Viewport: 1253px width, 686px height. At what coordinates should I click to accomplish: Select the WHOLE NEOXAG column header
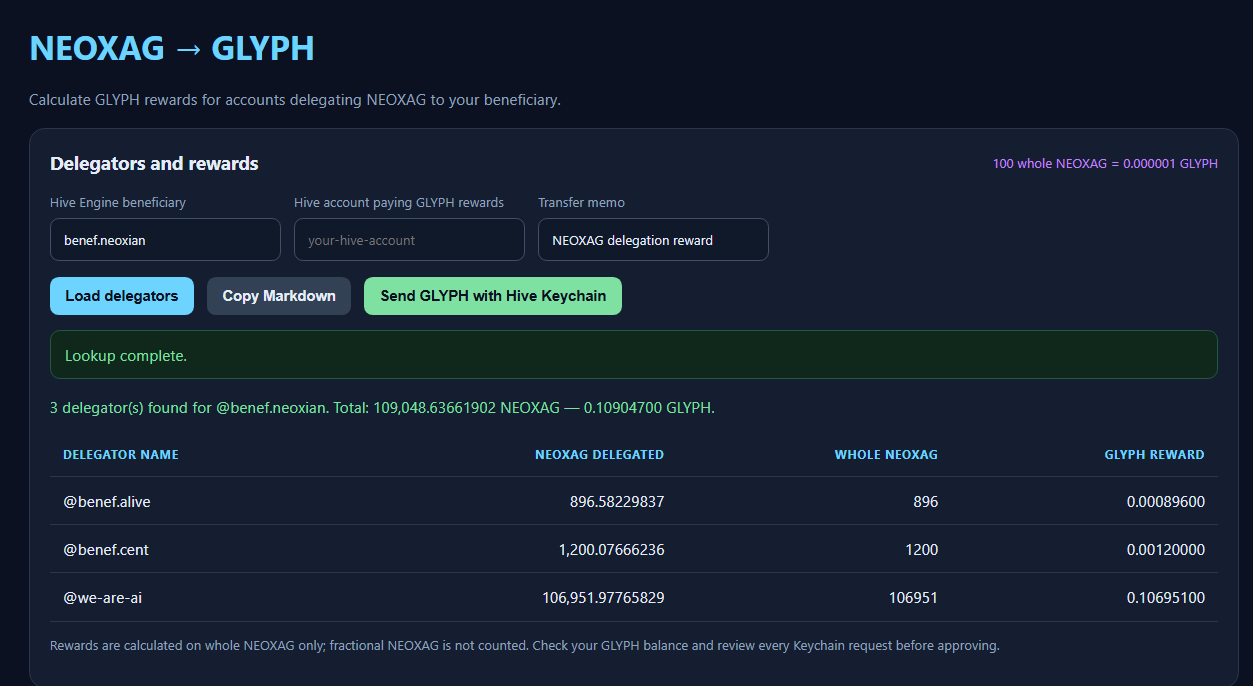[886, 455]
